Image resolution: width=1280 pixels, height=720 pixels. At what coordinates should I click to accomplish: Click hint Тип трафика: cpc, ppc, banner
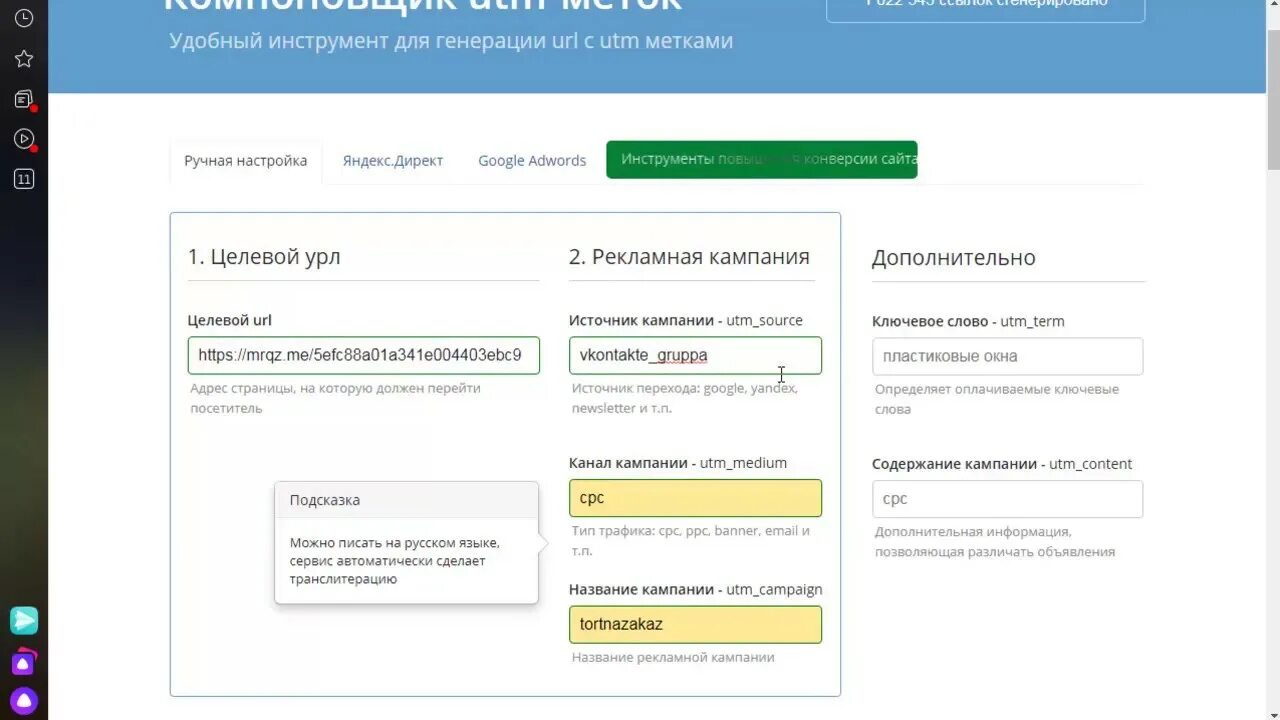click(x=691, y=541)
